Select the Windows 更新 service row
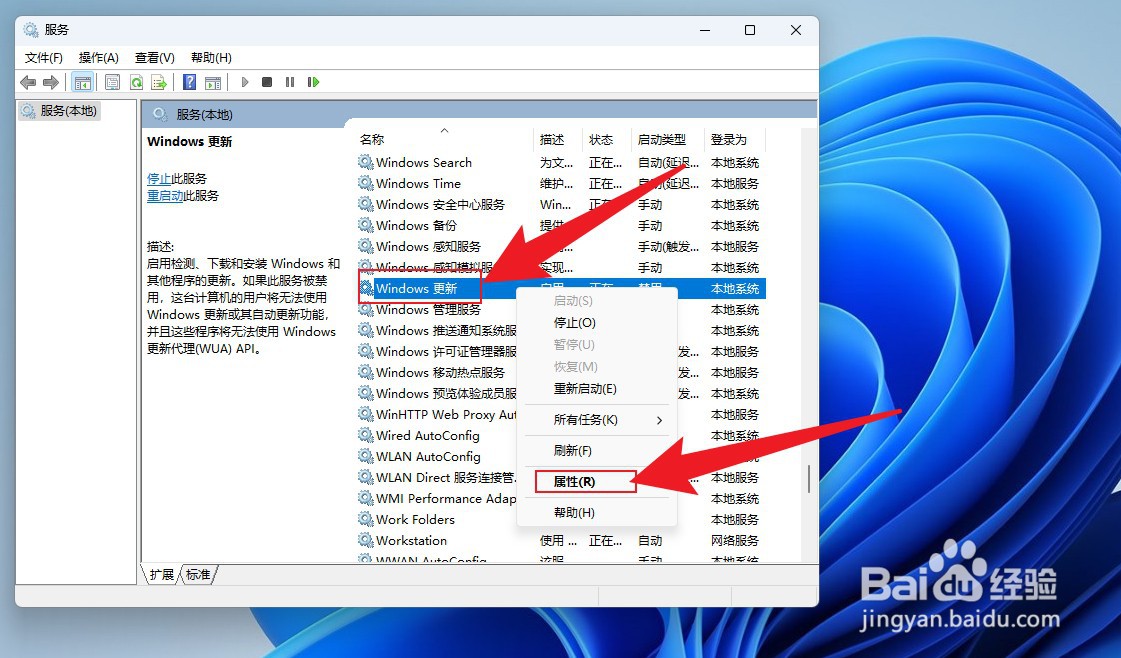This screenshot has height=658, width=1121. [561, 288]
